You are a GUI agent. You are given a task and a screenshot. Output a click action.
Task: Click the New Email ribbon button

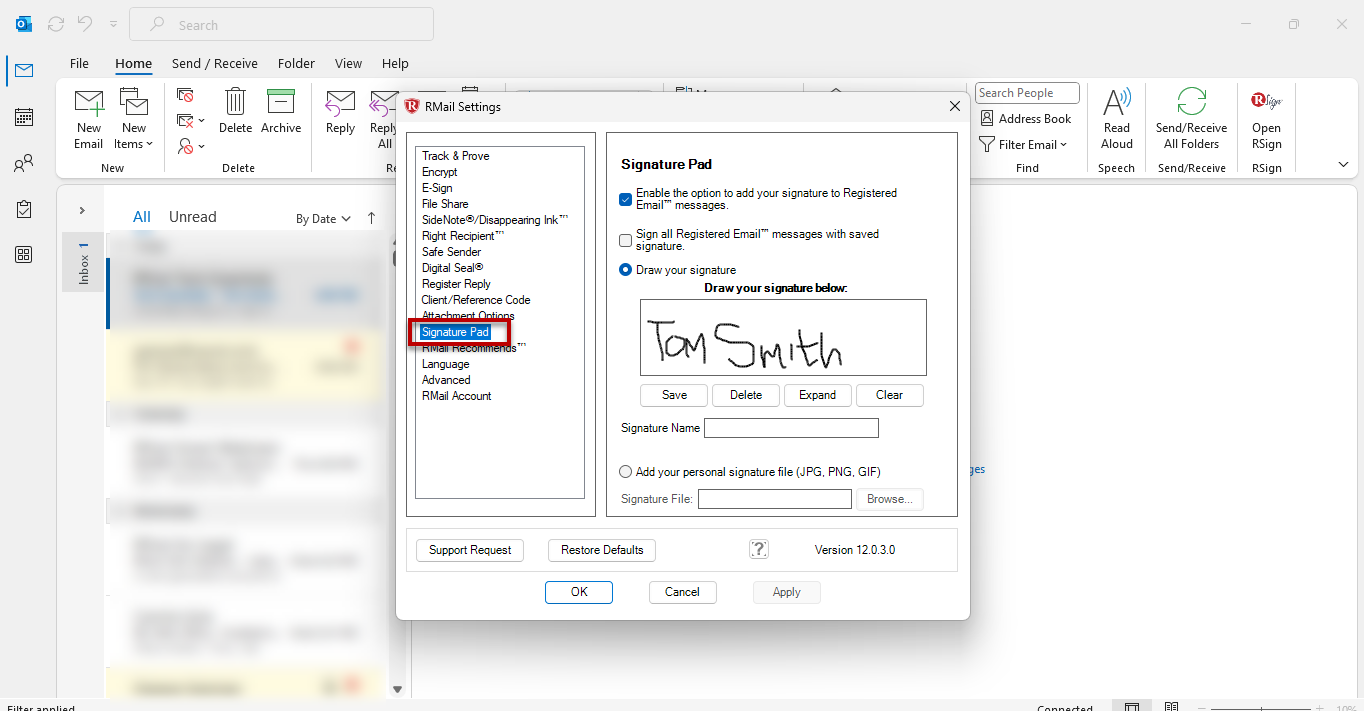pyautogui.click(x=89, y=119)
